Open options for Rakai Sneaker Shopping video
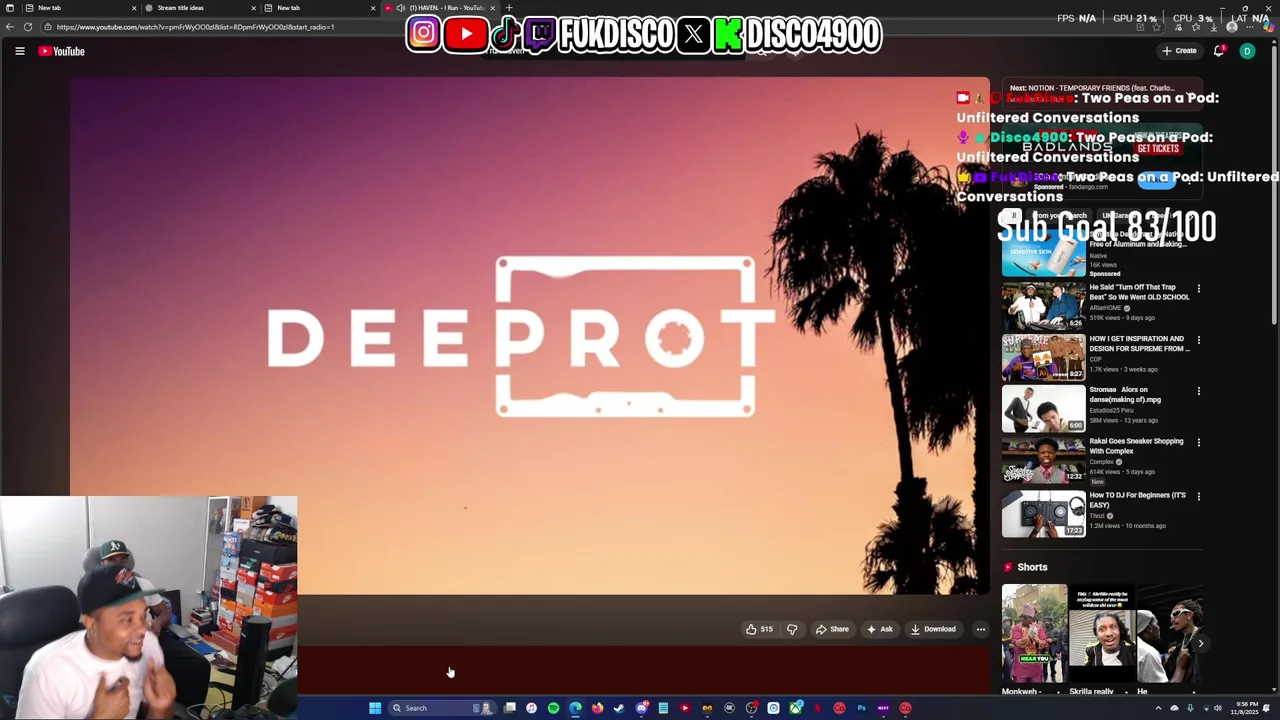 tap(1199, 442)
